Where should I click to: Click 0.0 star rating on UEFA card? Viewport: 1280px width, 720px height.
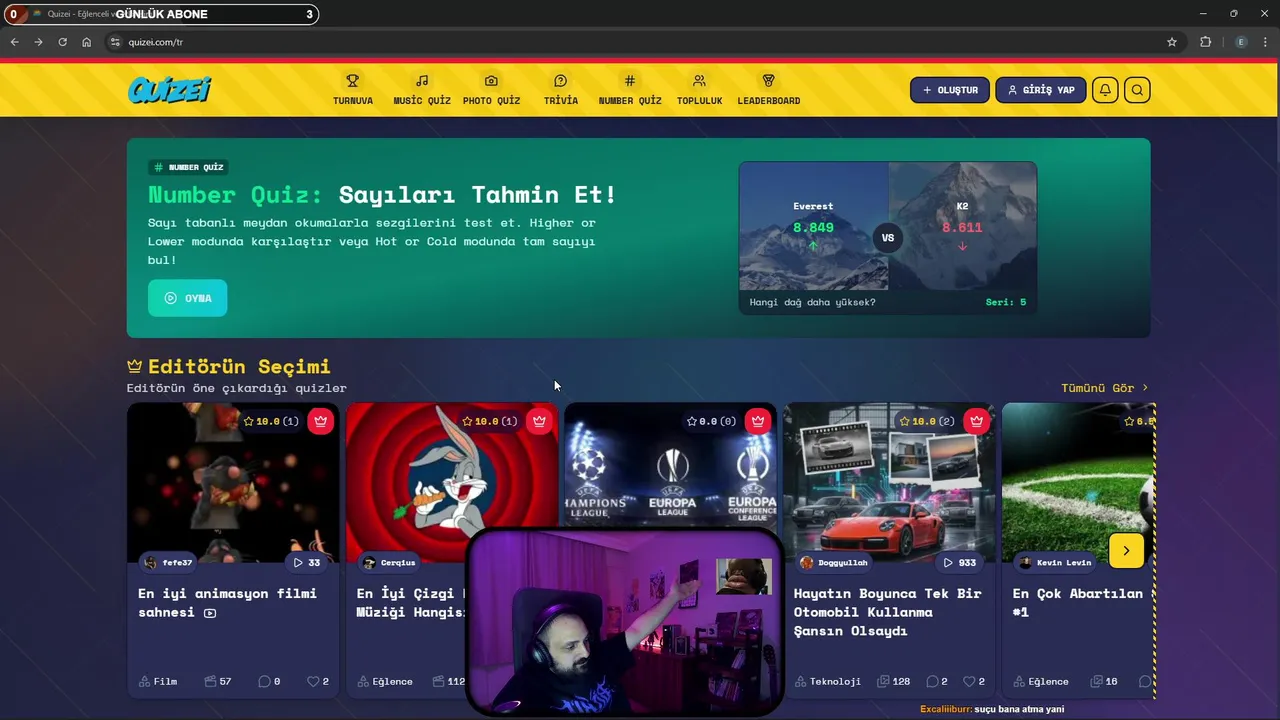tap(711, 421)
